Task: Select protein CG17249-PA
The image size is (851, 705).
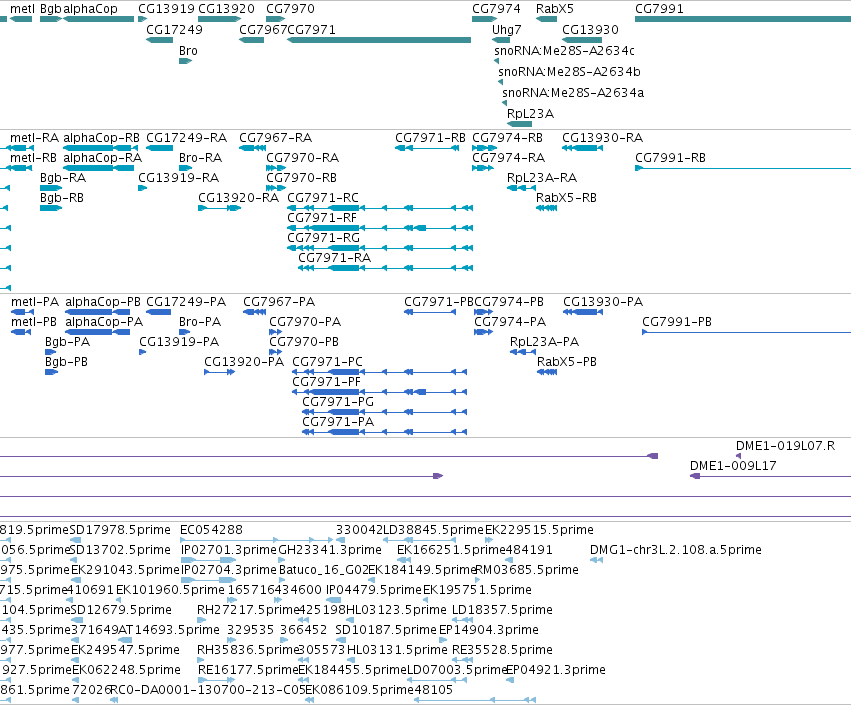Action: point(186,302)
